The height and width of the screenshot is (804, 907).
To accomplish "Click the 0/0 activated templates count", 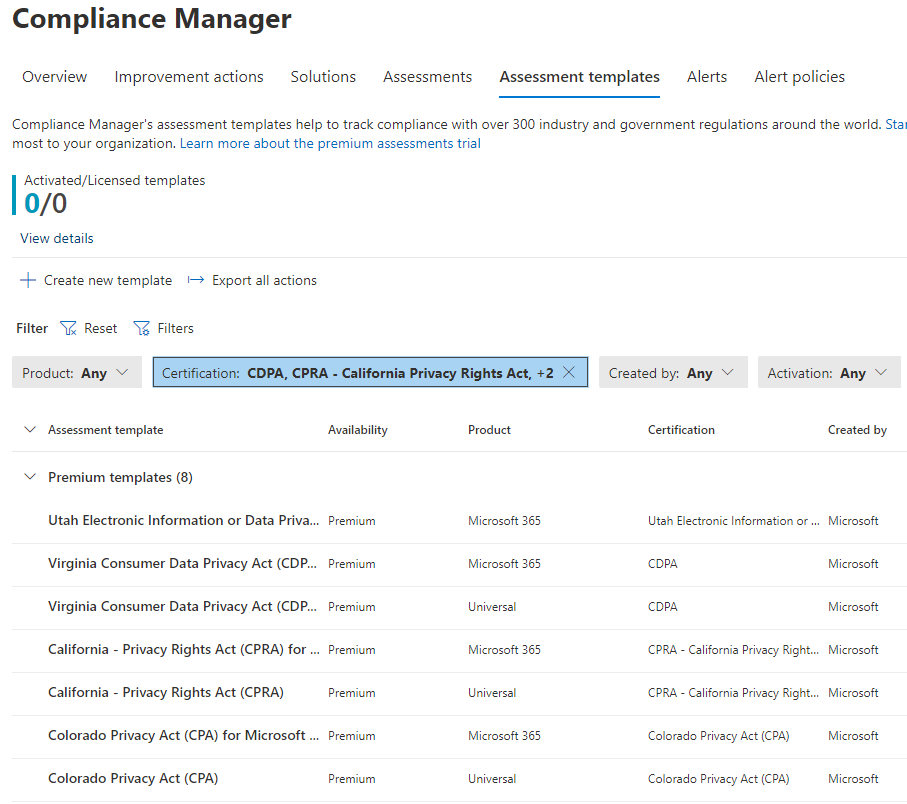I will click(45, 204).
